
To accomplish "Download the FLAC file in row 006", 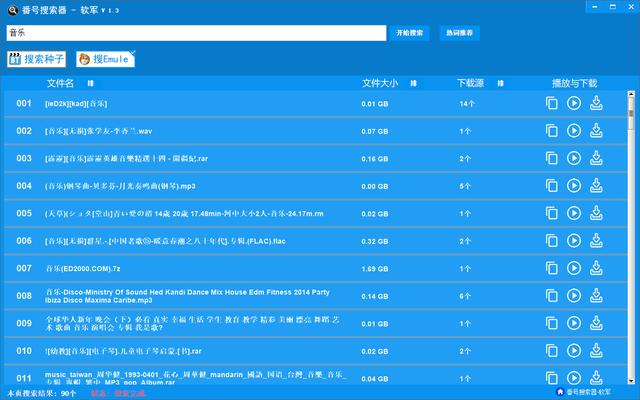I will coord(596,240).
